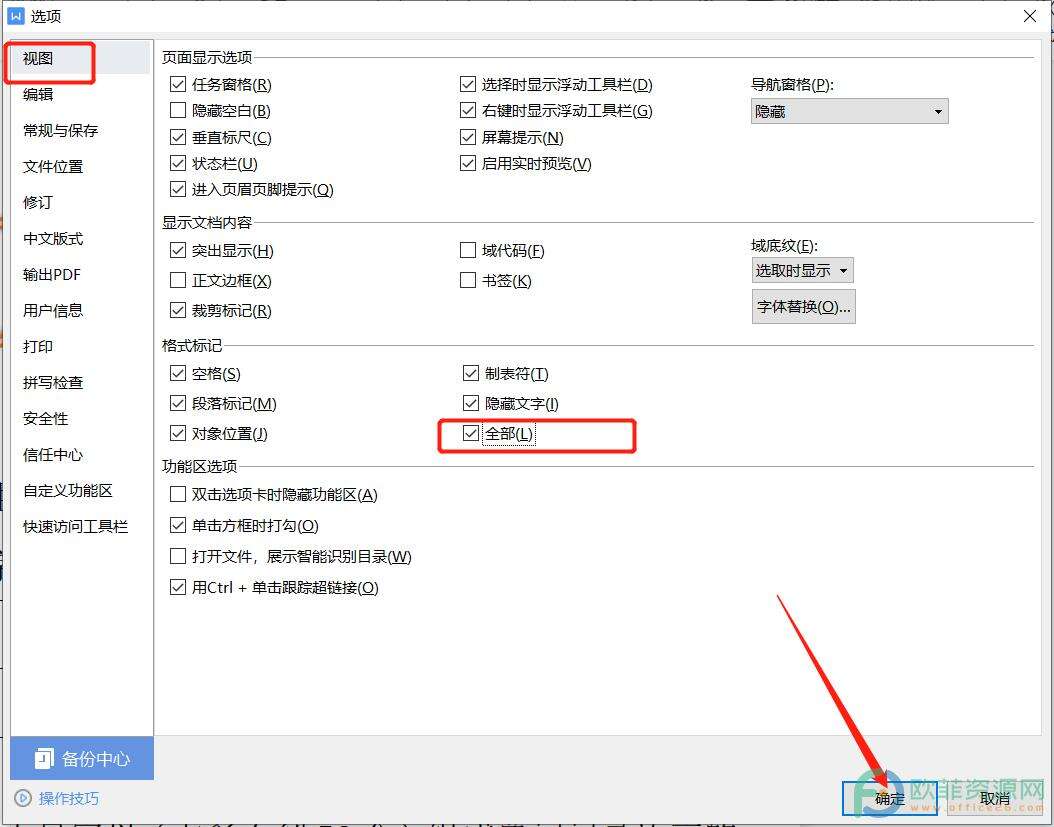This screenshot has width=1054, height=827.
Task: Enable 双击选项卡时隐藏功能区 checkbox
Action: point(178,495)
